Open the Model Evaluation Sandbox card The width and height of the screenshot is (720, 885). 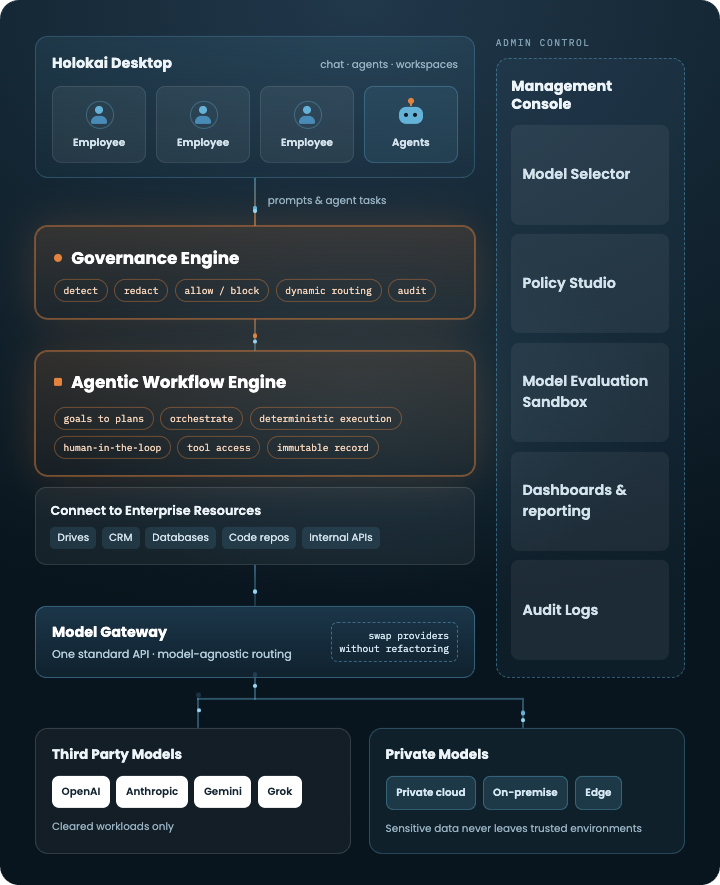pyautogui.click(x=590, y=392)
